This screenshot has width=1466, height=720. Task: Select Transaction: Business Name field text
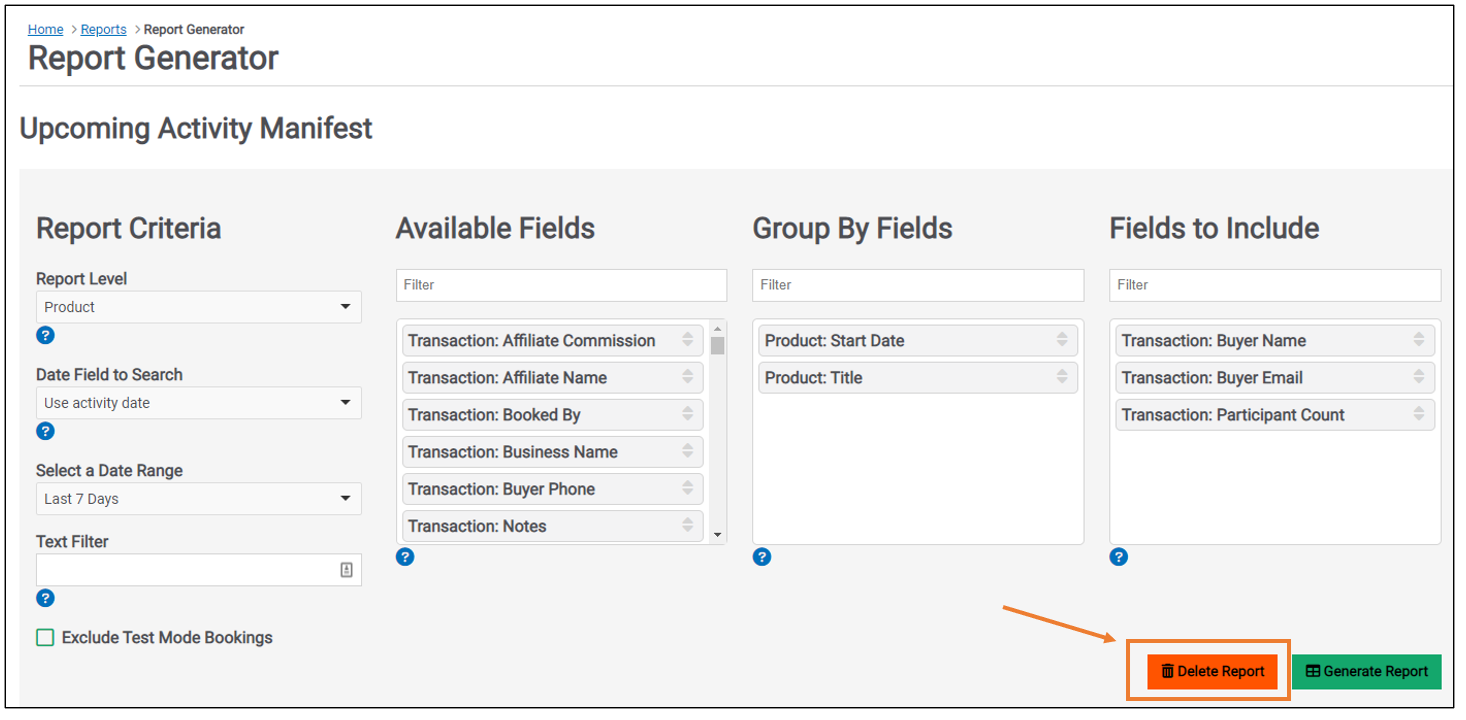[x=513, y=451]
